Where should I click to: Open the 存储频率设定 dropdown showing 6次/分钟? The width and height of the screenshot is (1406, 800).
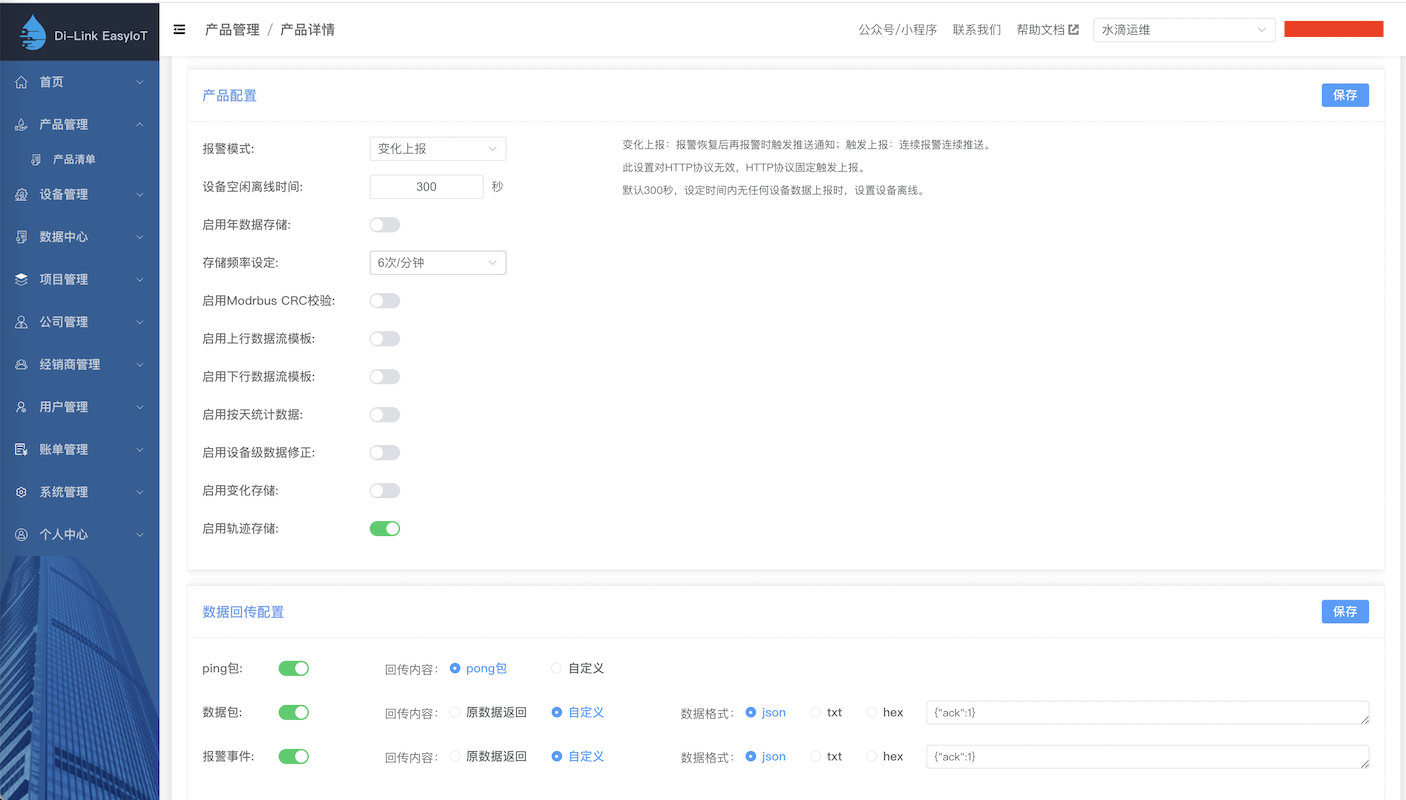tap(438, 263)
